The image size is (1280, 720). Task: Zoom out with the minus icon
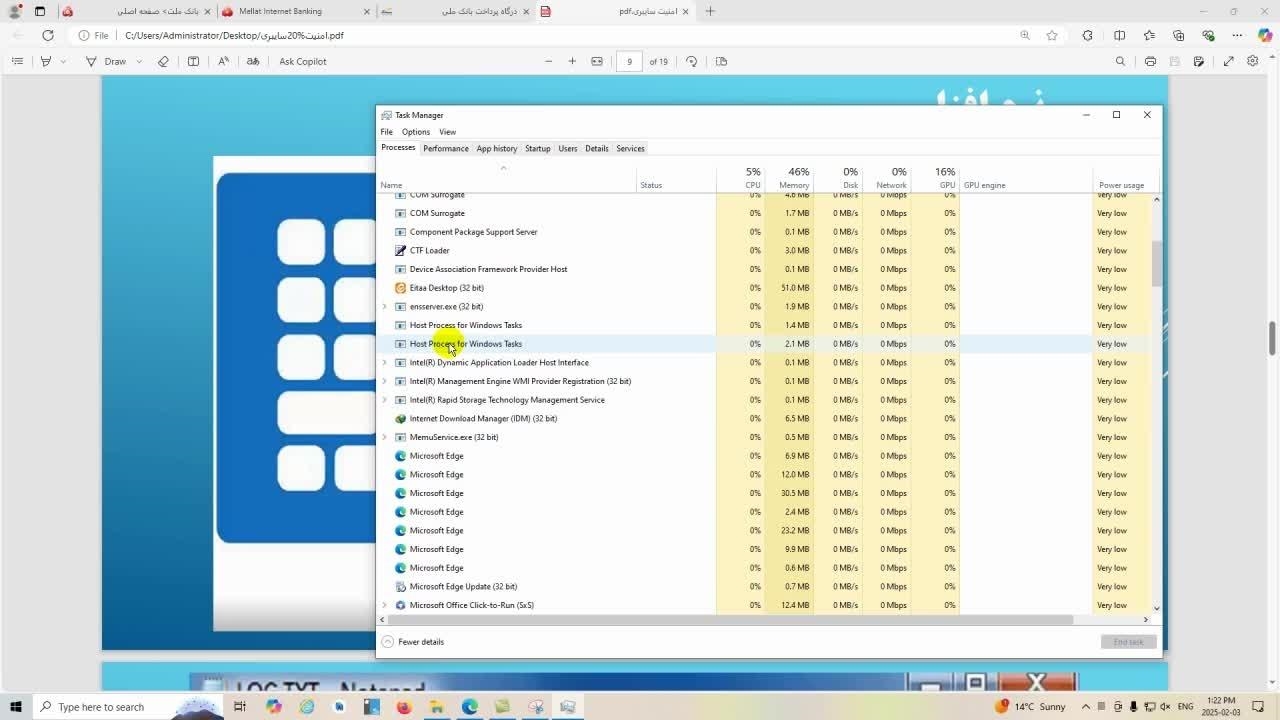[x=548, y=62]
